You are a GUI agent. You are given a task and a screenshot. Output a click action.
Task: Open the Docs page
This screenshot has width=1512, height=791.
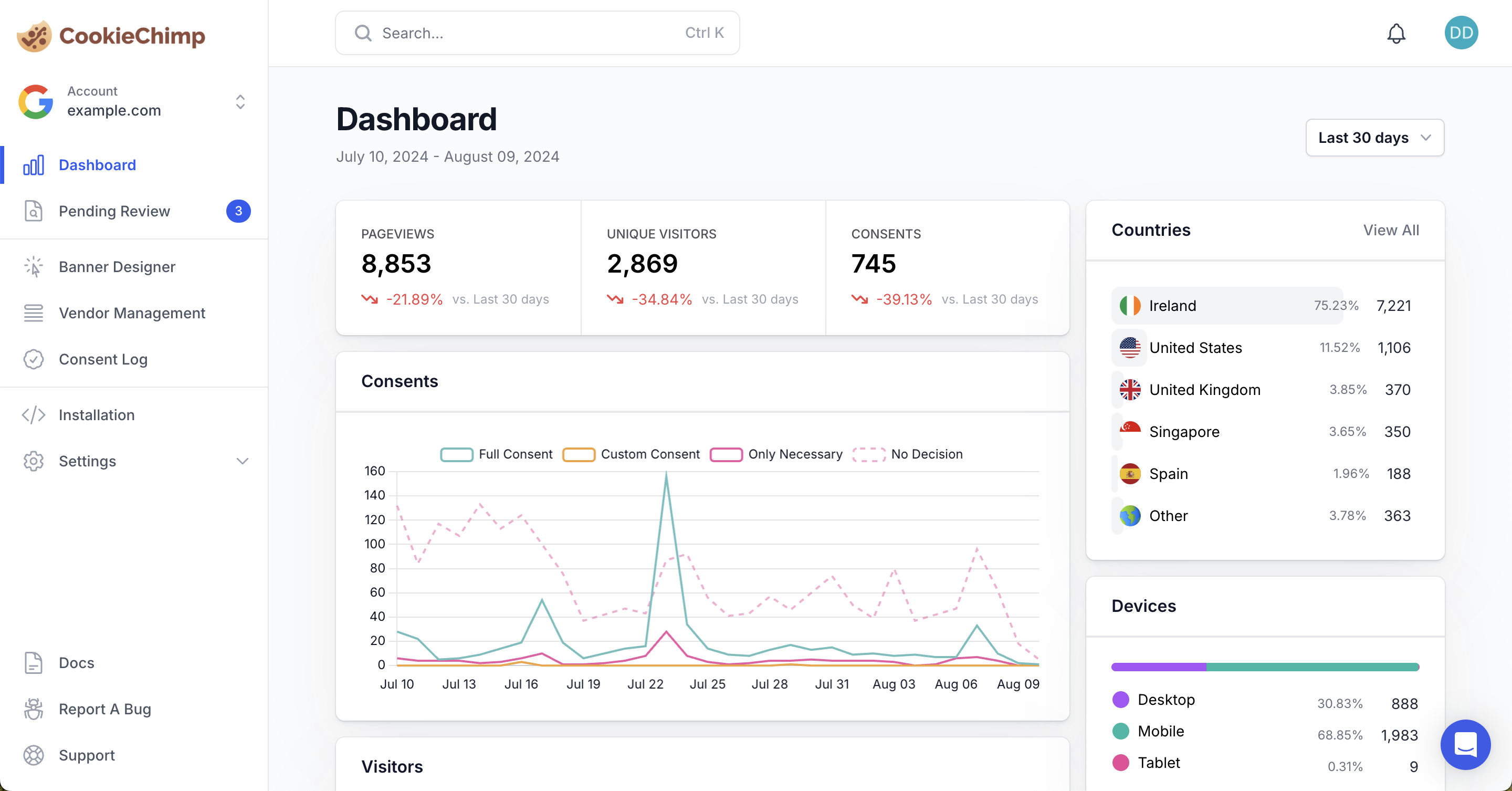76,662
